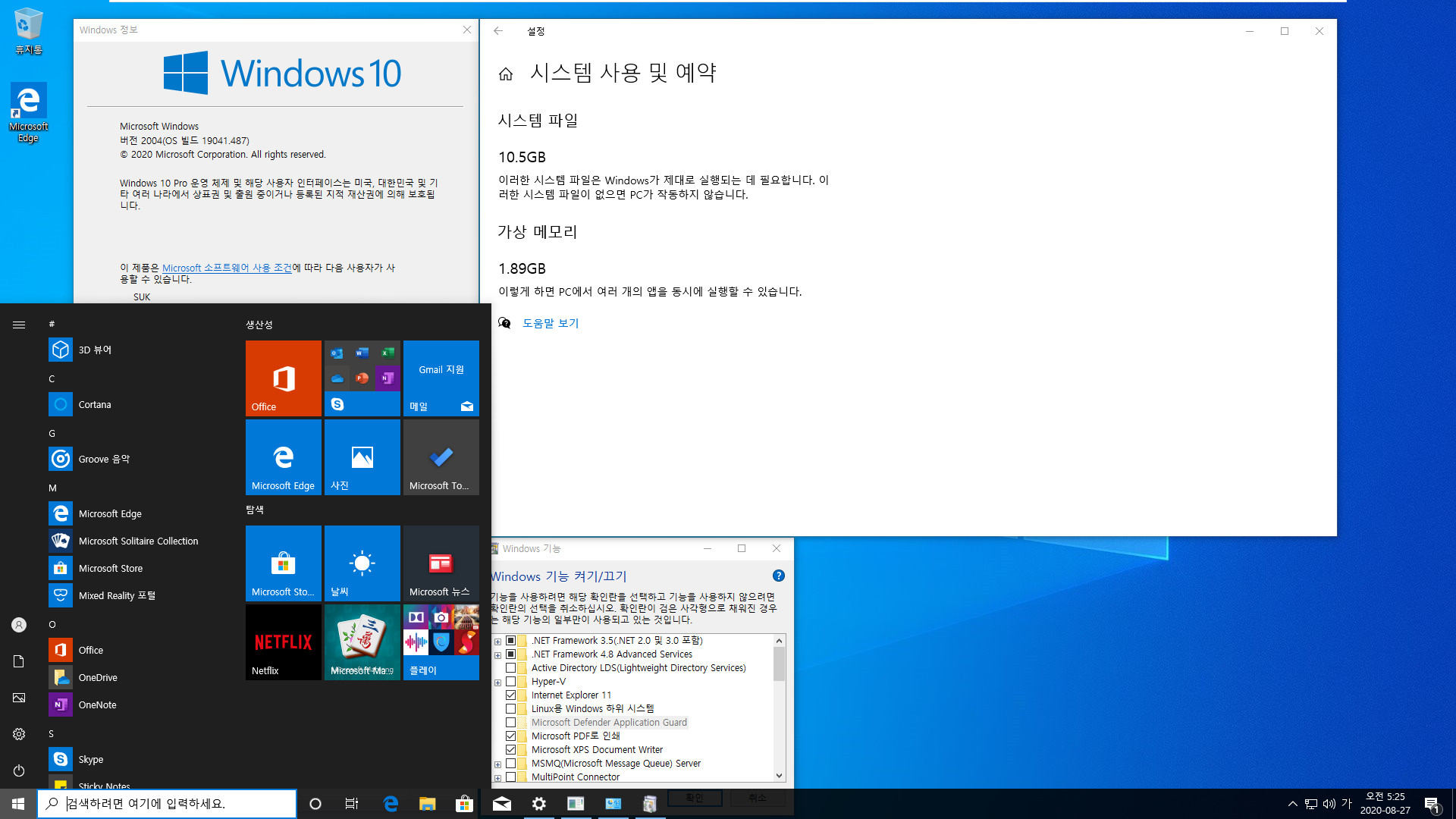The width and height of the screenshot is (1456, 819).
Task: Open Task View on the taskbar
Action: click(x=352, y=804)
